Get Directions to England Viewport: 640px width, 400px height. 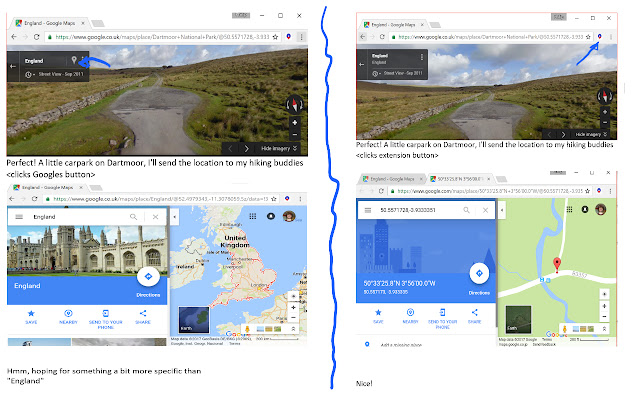148,277
